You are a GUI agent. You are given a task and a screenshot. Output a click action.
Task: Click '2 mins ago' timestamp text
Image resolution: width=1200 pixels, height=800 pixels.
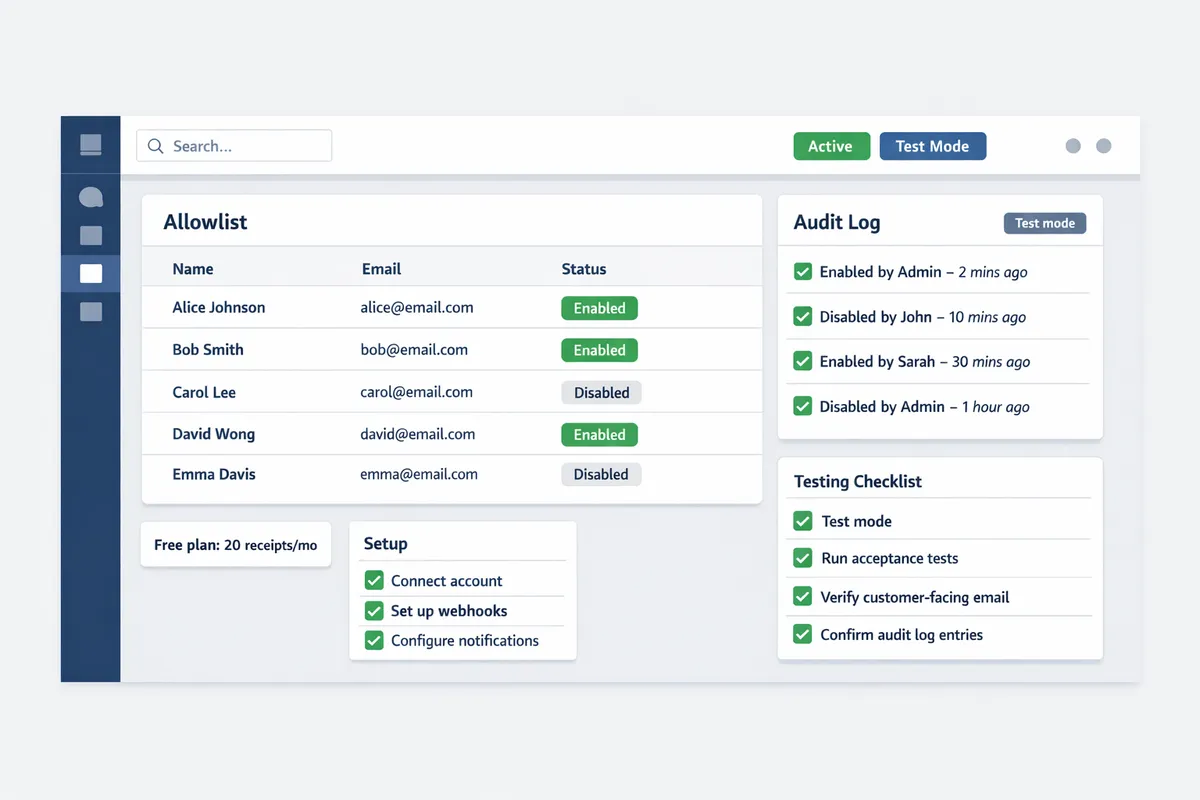click(x=992, y=272)
